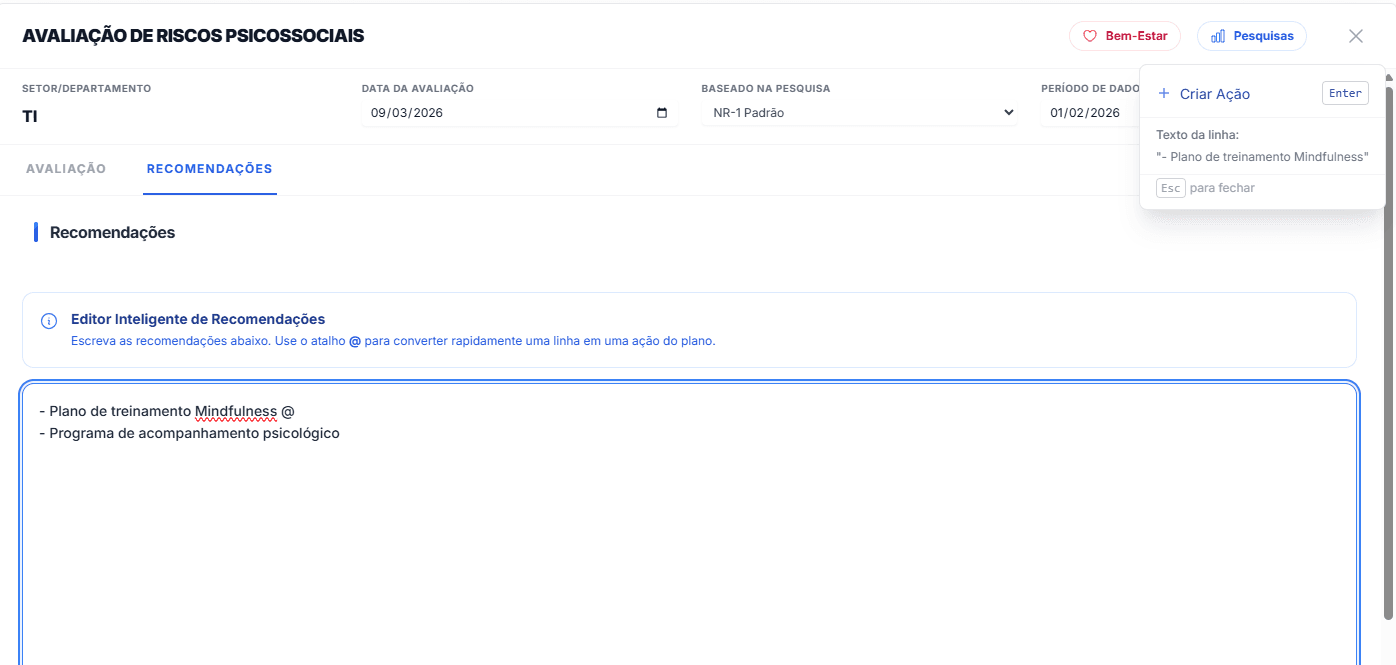The image size is (1396, 665).
Task: Click the heart icon on Bem-Estar
Action: click(x=1090, y=36)
